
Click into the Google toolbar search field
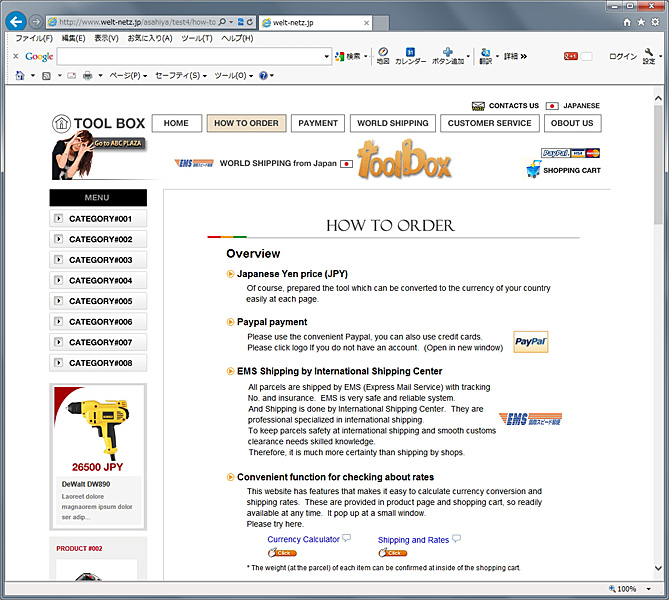point(190,56)
